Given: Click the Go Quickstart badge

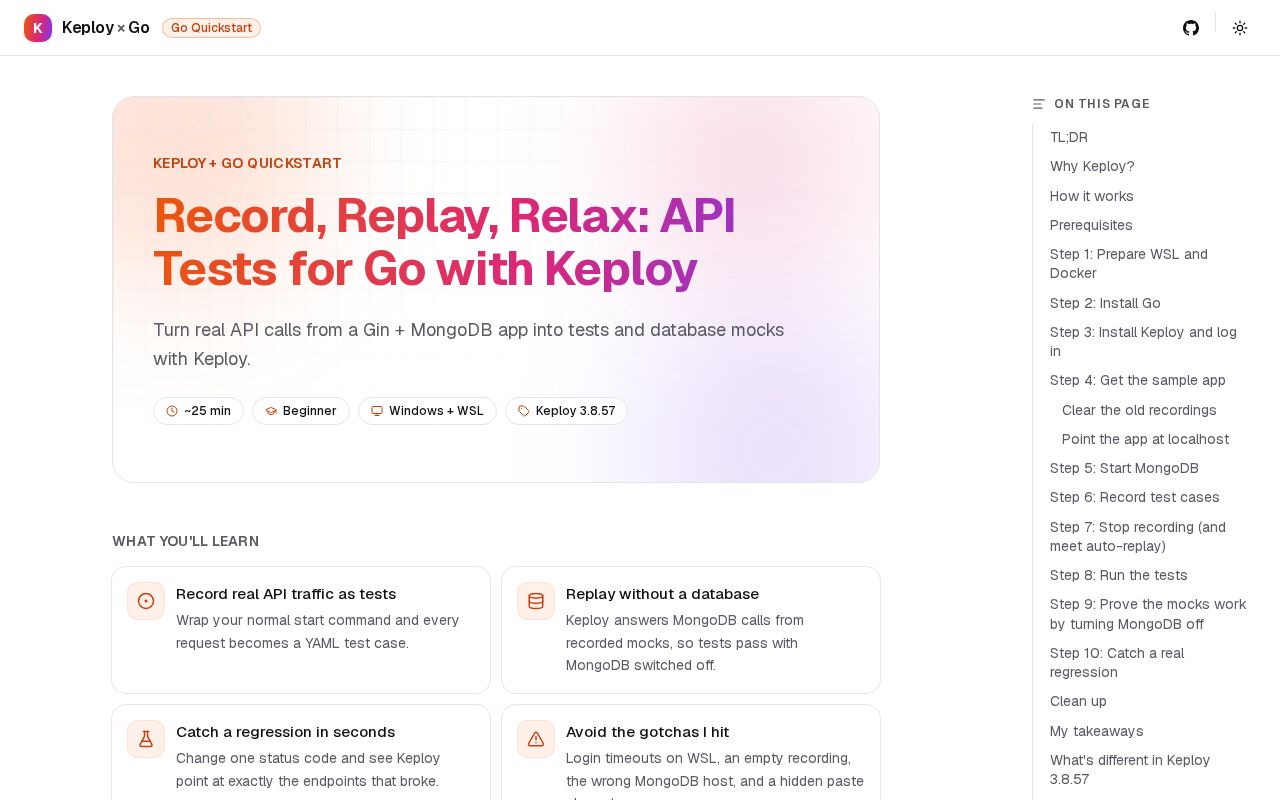Looking at the screenshot, I should tap(211, 28).
